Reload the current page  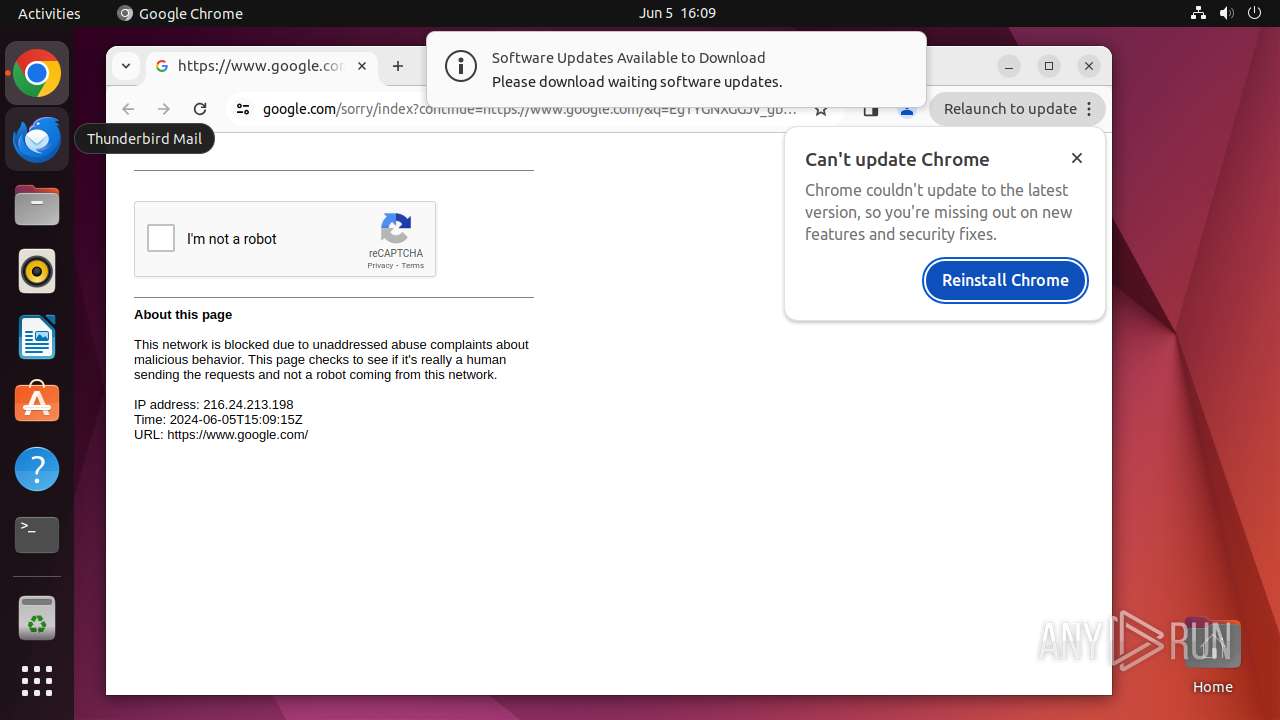pyautogui.click(x=200, y=109)
